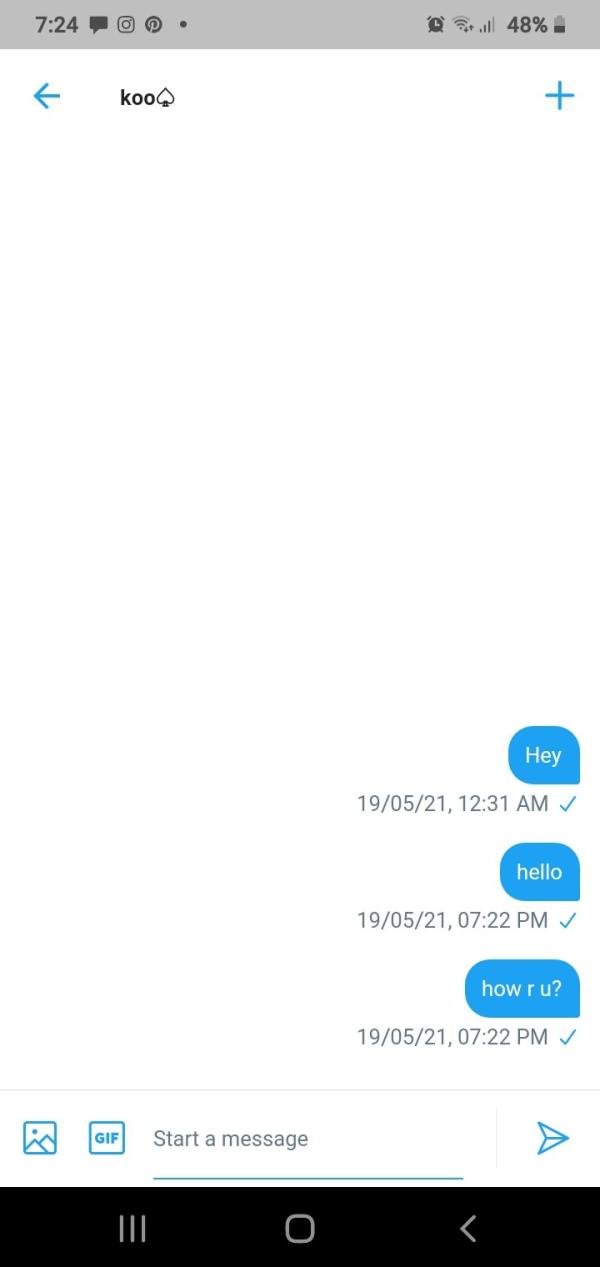The height and width of the screenshot is (1267, 600).
Task: Tap the Android home button
Action: pyautogui.click(x=300, y=1228)
